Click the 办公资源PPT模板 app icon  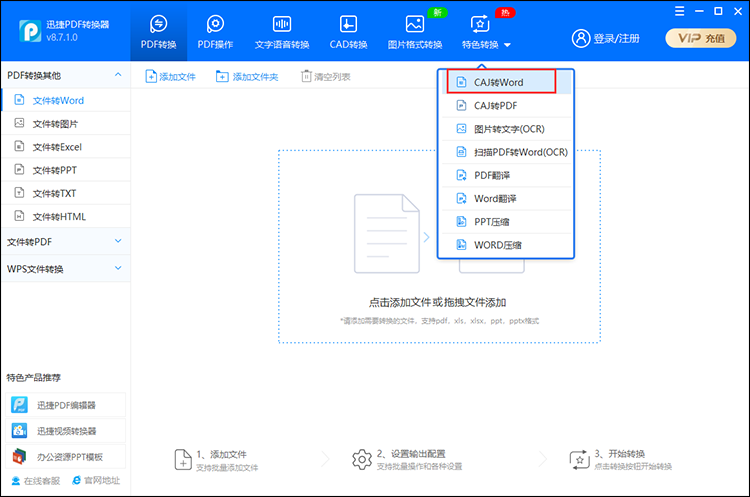pos(20,457)
